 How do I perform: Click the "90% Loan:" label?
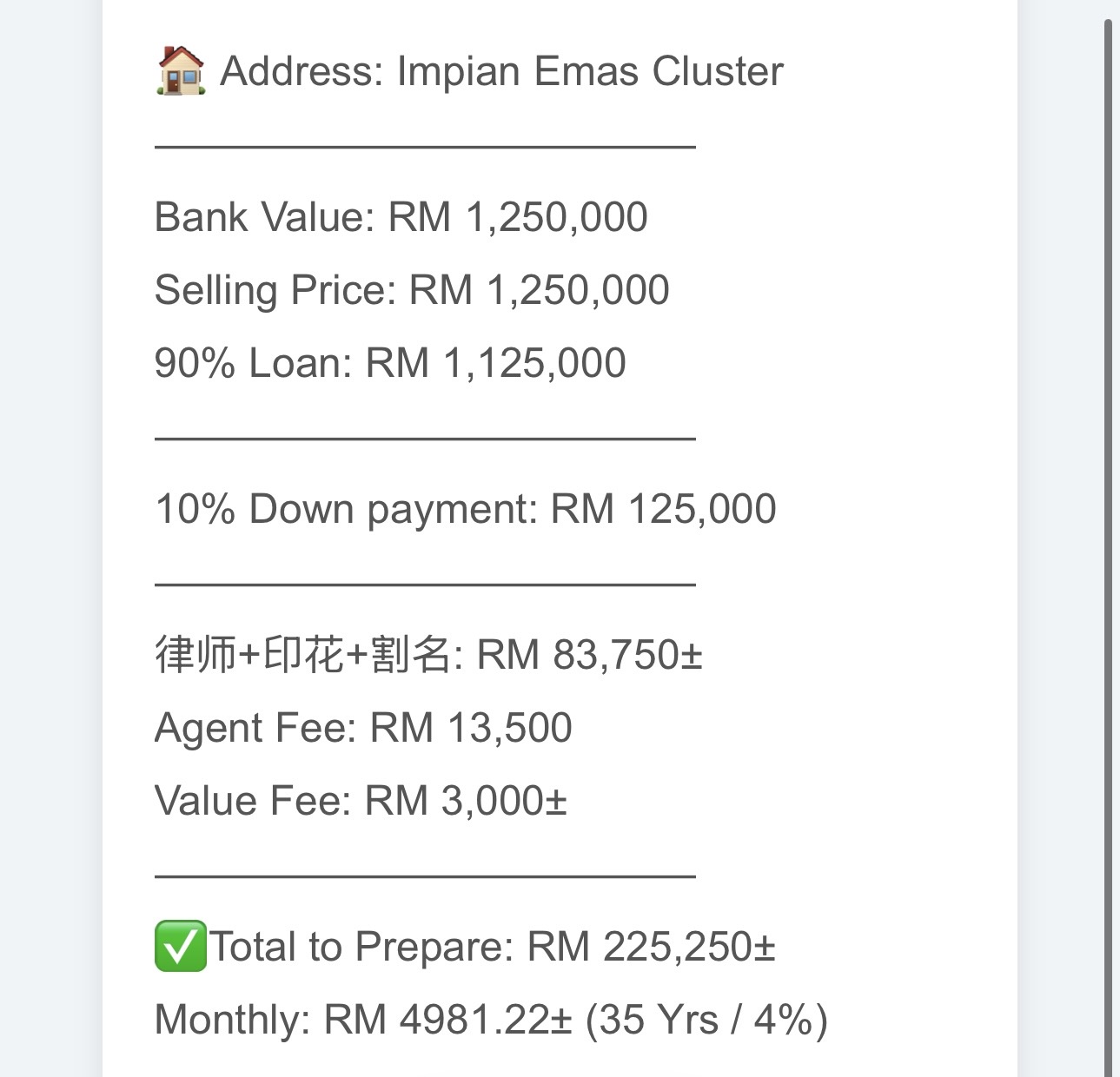pos(253,363)
